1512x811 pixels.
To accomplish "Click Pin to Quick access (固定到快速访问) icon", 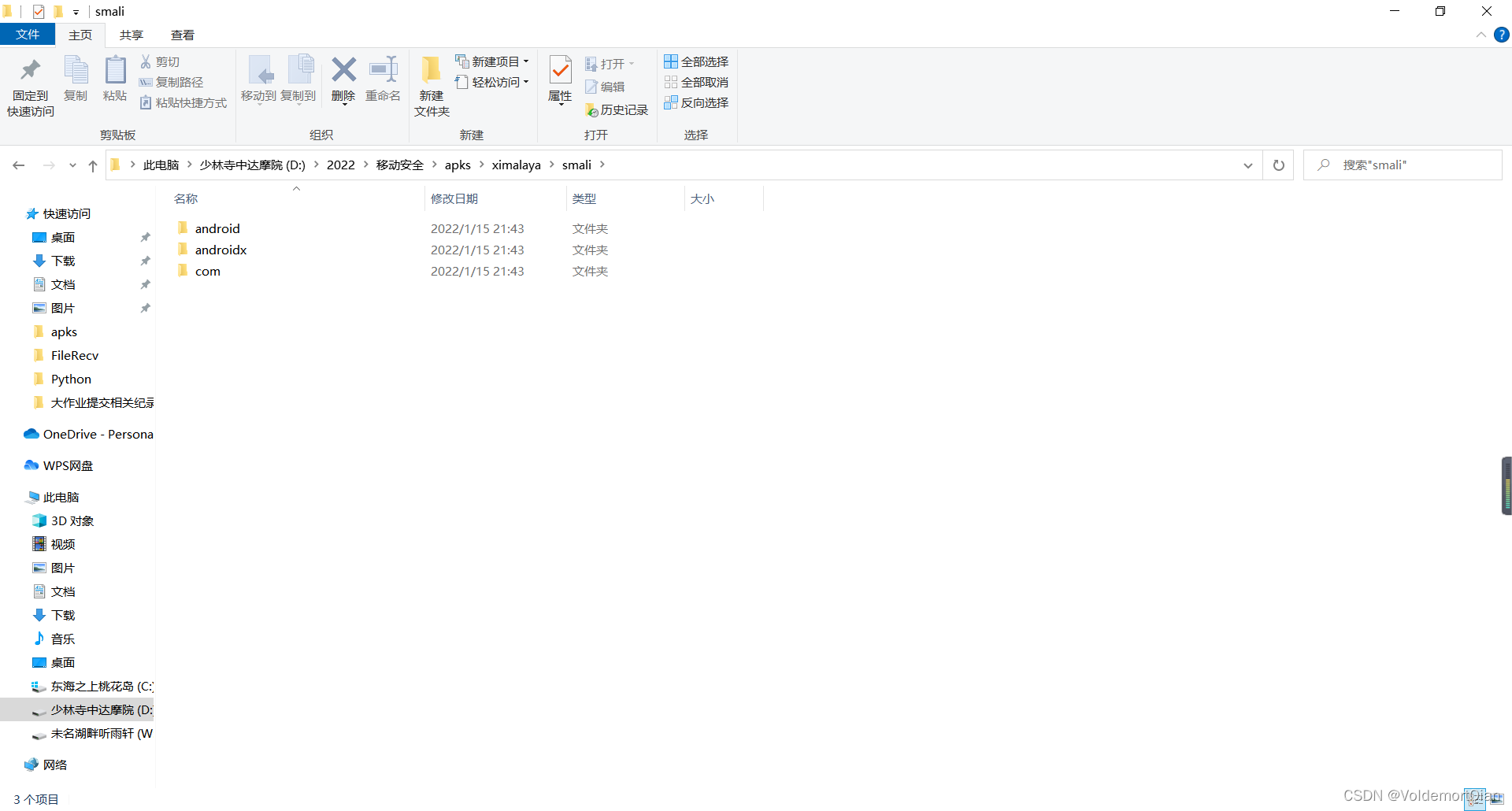I will [x=31, y=70].
